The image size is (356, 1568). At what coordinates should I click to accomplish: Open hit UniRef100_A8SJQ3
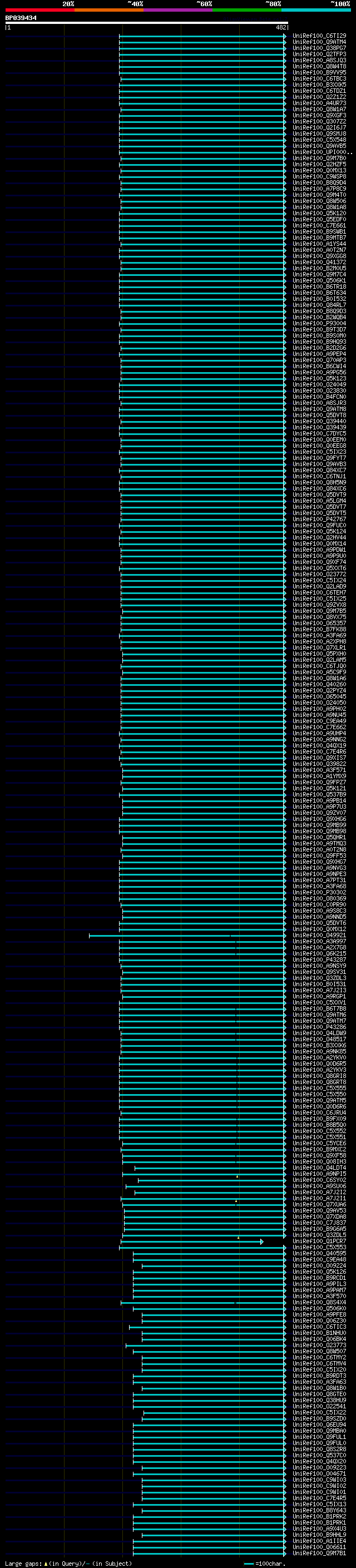tap(319, 60)
